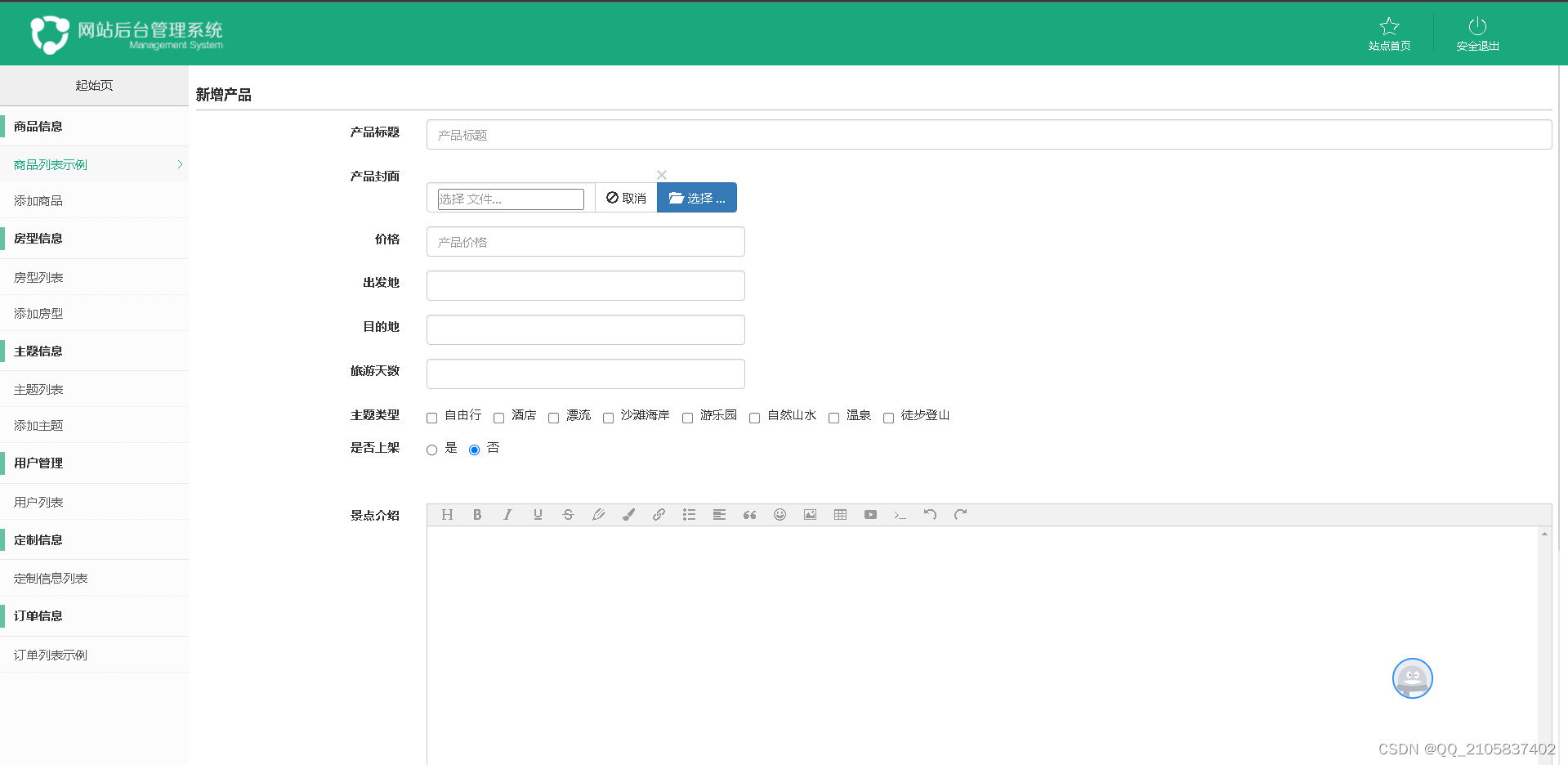Apply strikethrough formatting in editor
1568x765 pixels.
(568, 515)
